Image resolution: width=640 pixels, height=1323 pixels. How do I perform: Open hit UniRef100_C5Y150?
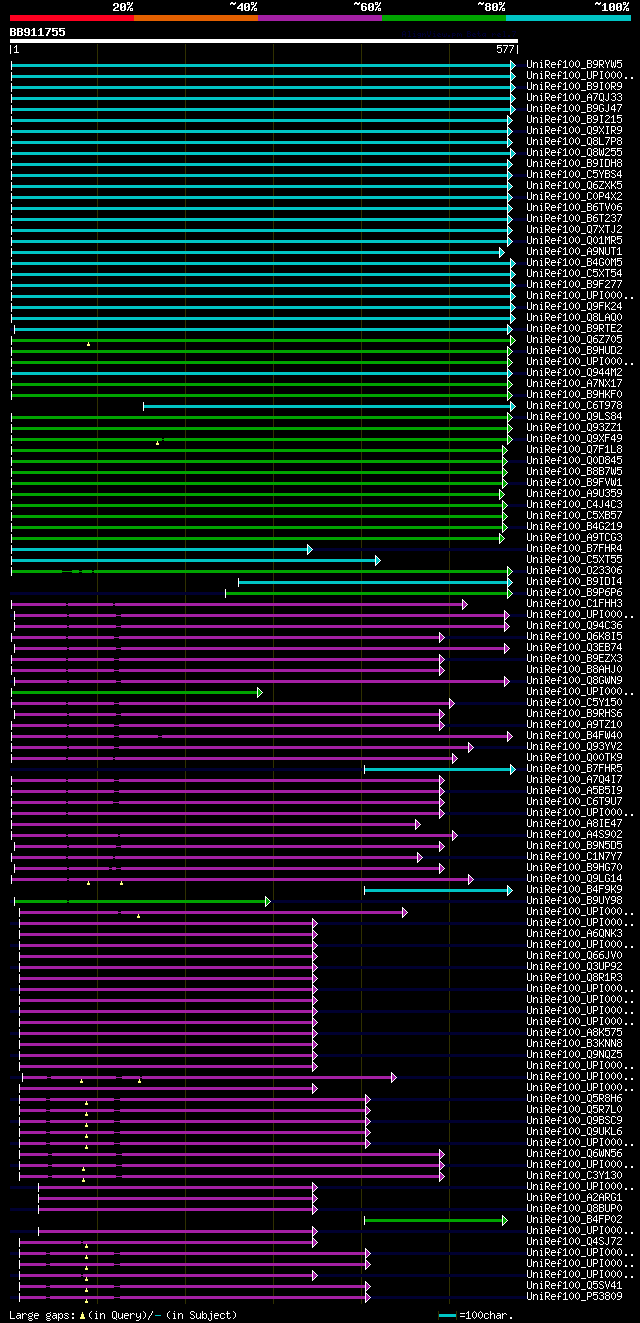point(574,702)
